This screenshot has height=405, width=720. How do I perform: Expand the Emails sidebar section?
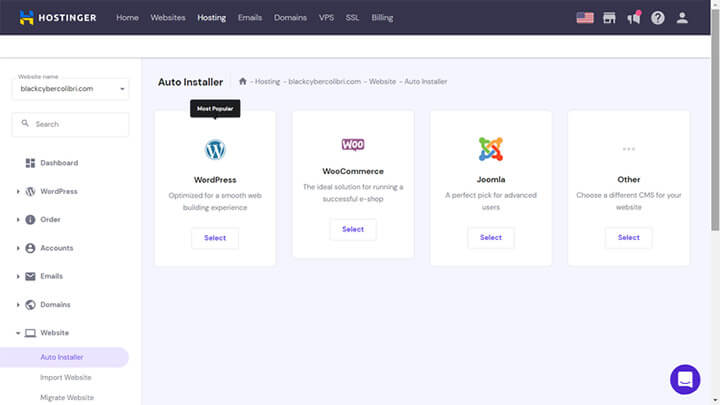tap(18, 276)
